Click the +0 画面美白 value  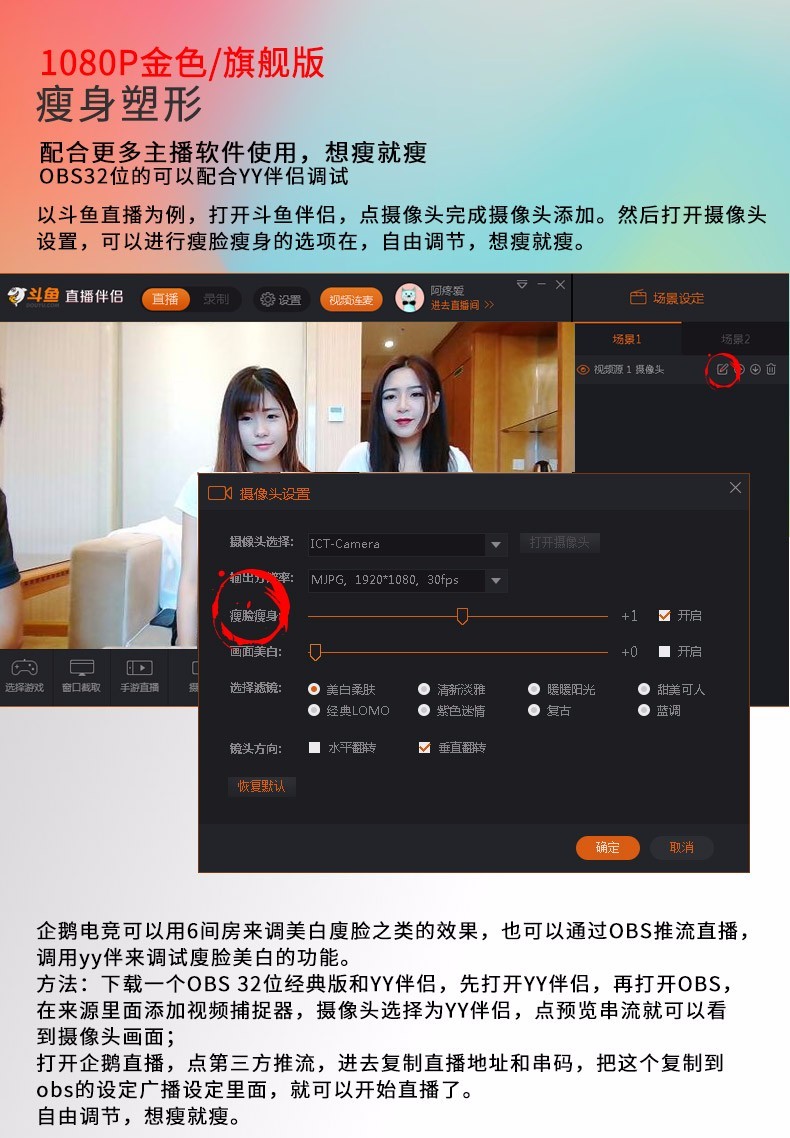point(629,652)
